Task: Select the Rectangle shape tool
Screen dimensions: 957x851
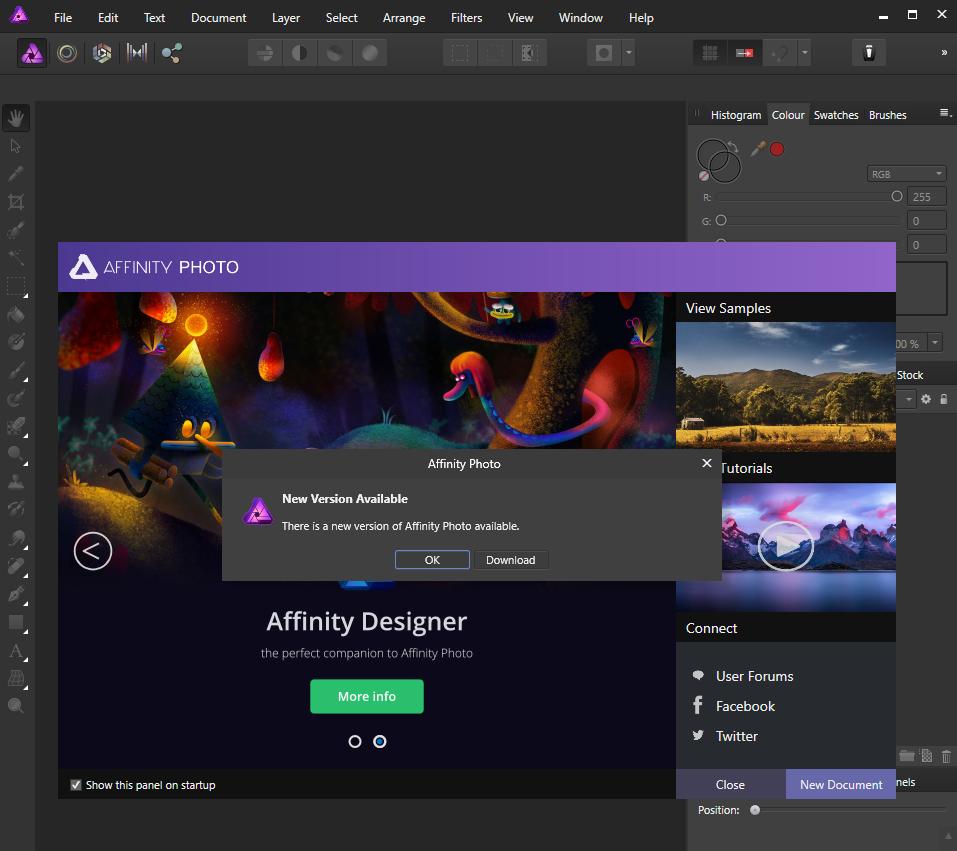Action: pyautogui.click(x=16, y=622)
